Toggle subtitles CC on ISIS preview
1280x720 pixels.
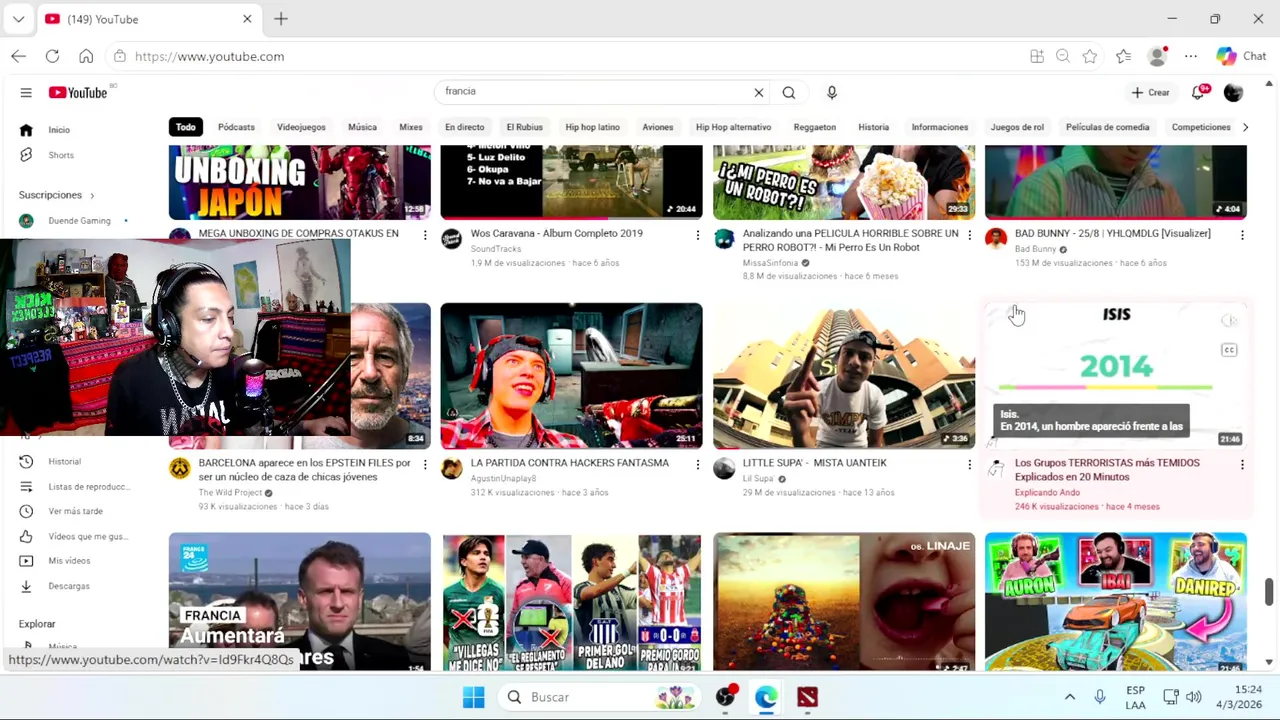pyautogui.click(x=1229, y=350)
